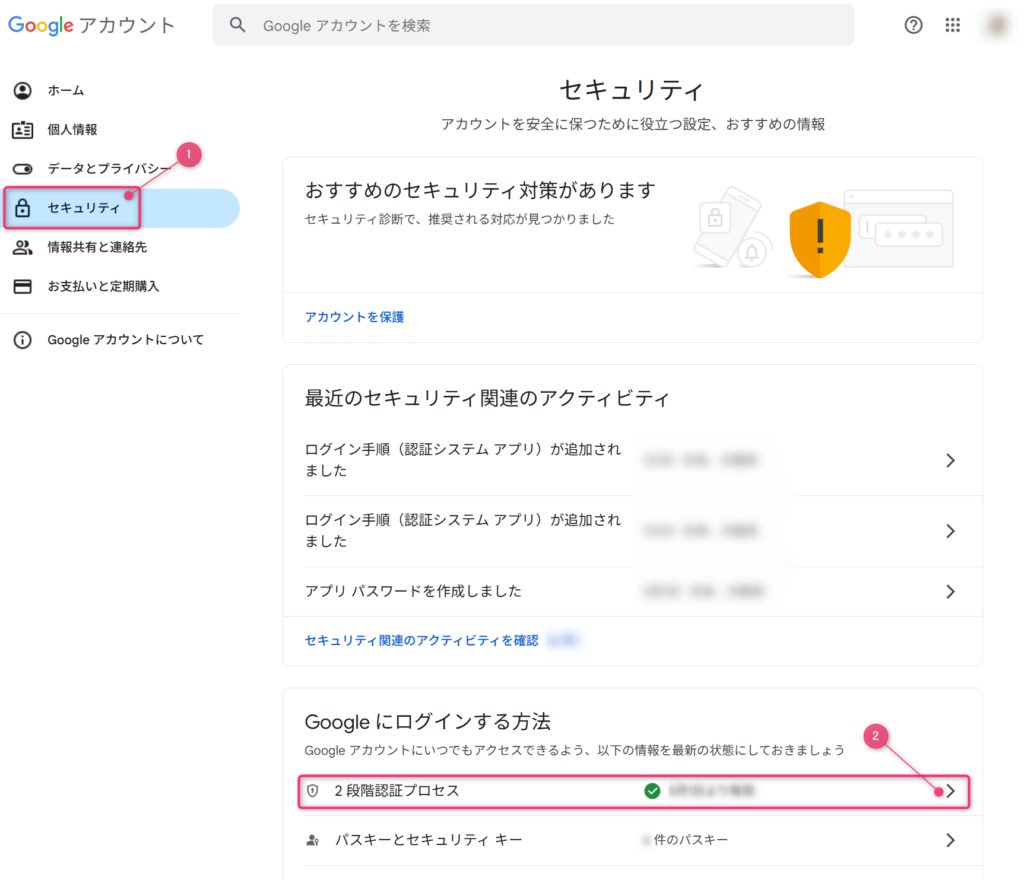Click the shield icon beside 2 段階認証プロセス

313,791
